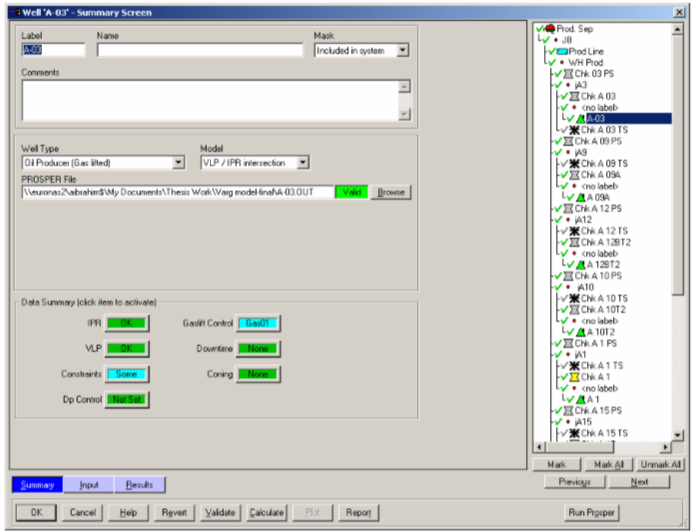Image resolution: width=694 pixels, height=532 pixels.
Task: Click the Prod. Sep separator icon
Action: tap(550, 29)
